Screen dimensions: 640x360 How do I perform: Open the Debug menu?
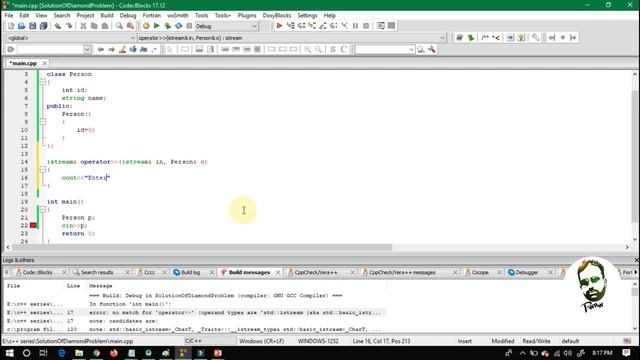click(128, 15)
